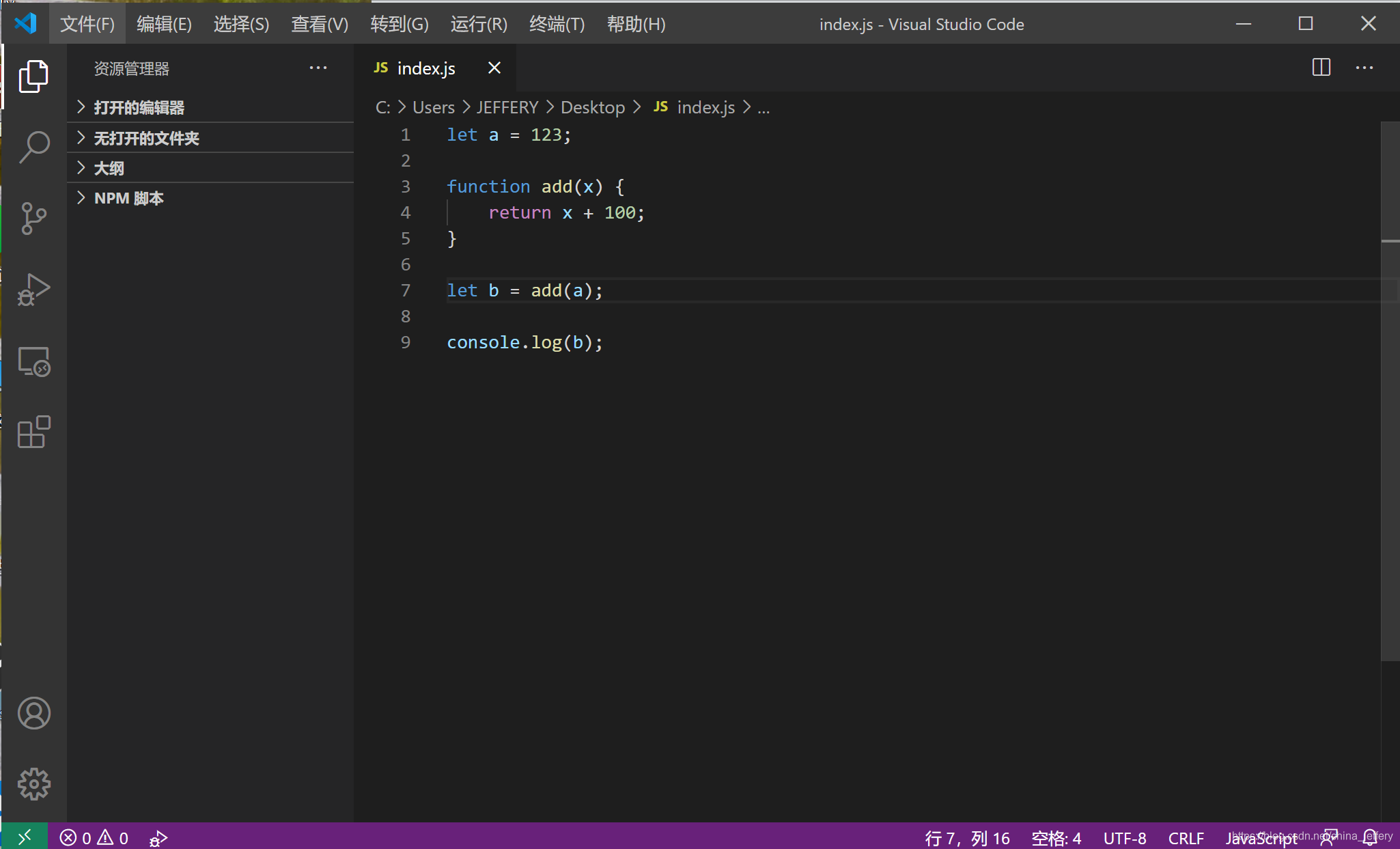Image resolution: width=1400 pixels, height=849 pixels.
Task: Open the Manage gear icon
Action: point(33,784)
